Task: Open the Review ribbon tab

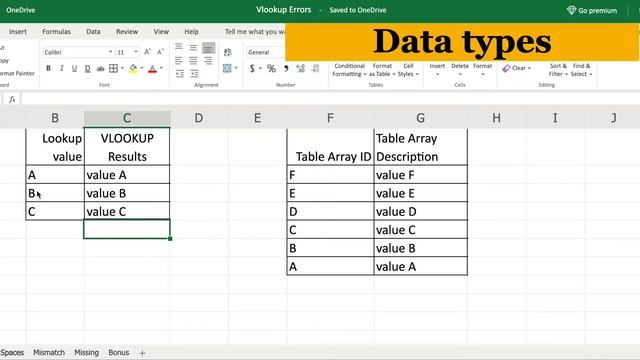Action: tap(127, 31)
